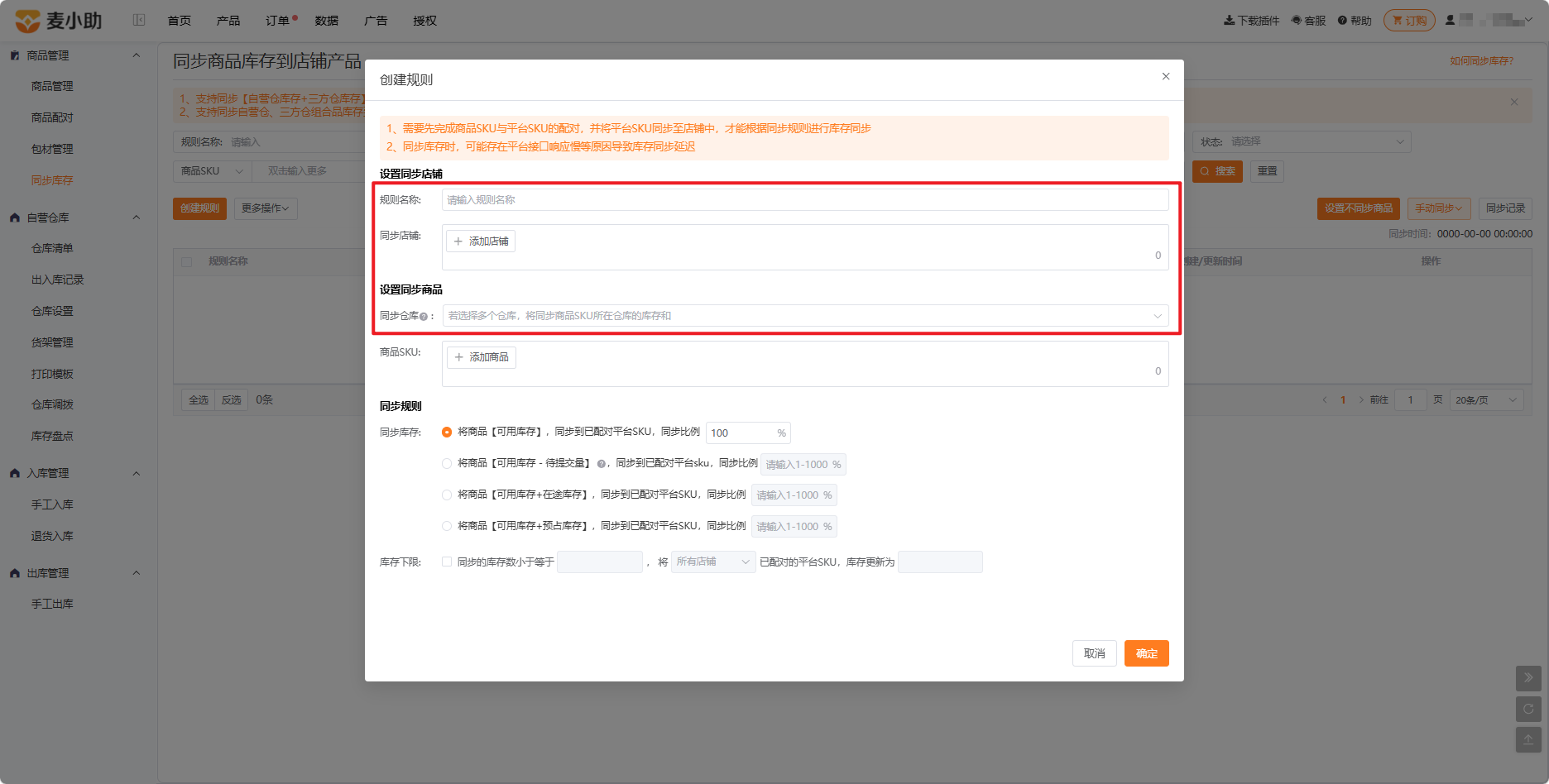Click the 添加店铺 button
Viewport: 1549px width, 784px height.
click(x=481, y=241)
